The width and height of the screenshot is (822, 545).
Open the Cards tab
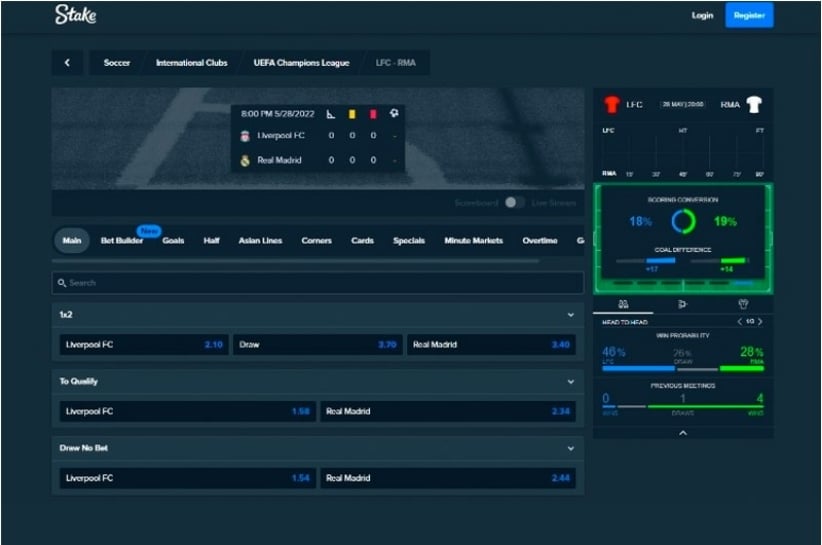coord(362,241)
